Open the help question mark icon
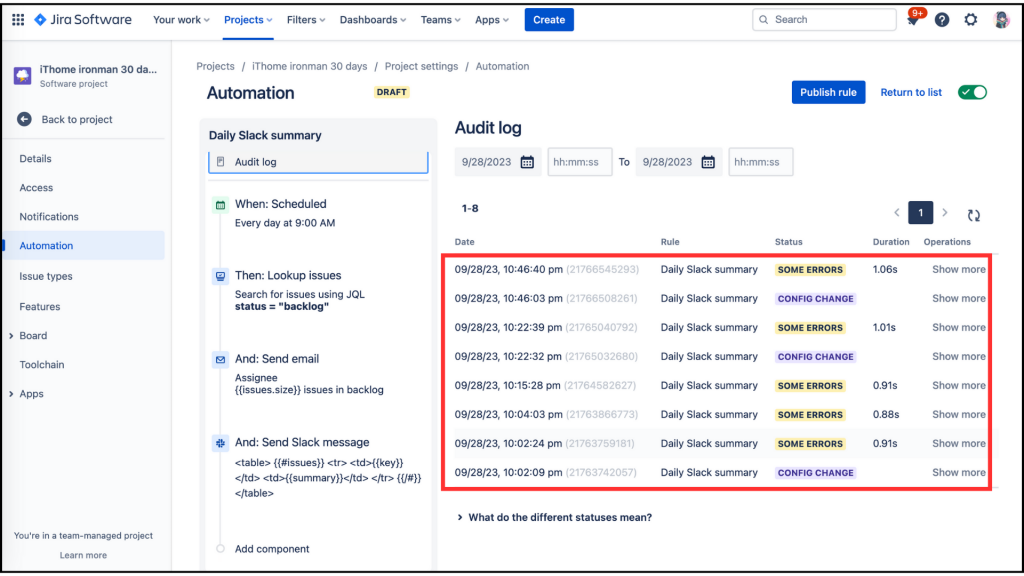Viewport: 1024px width, 576px height. 942,20
